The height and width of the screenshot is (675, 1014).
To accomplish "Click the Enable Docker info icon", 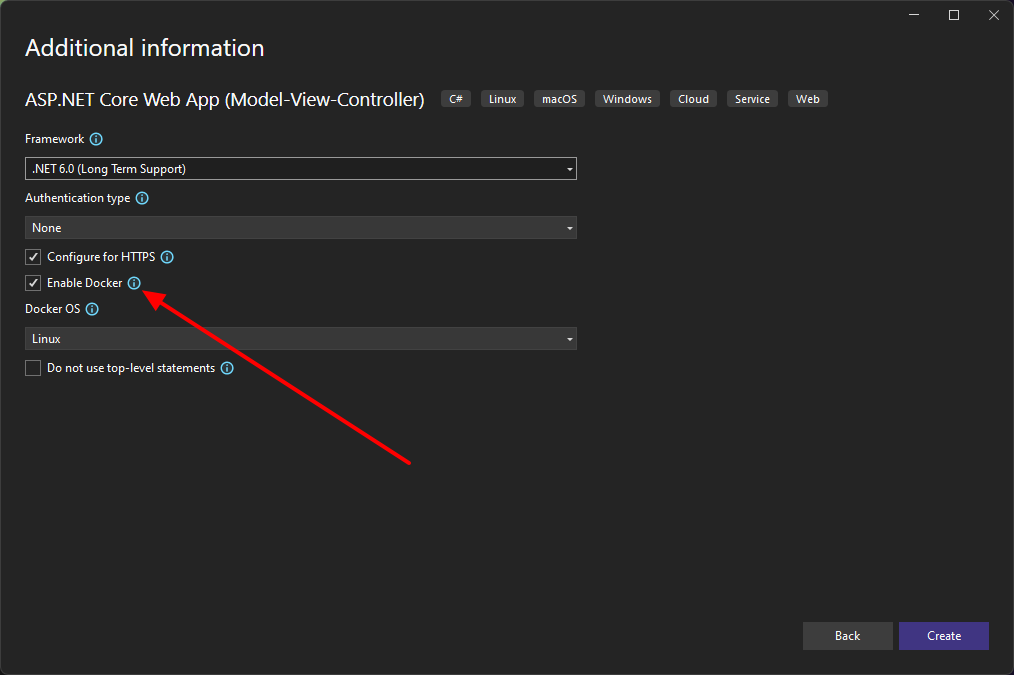I will 134,283.
